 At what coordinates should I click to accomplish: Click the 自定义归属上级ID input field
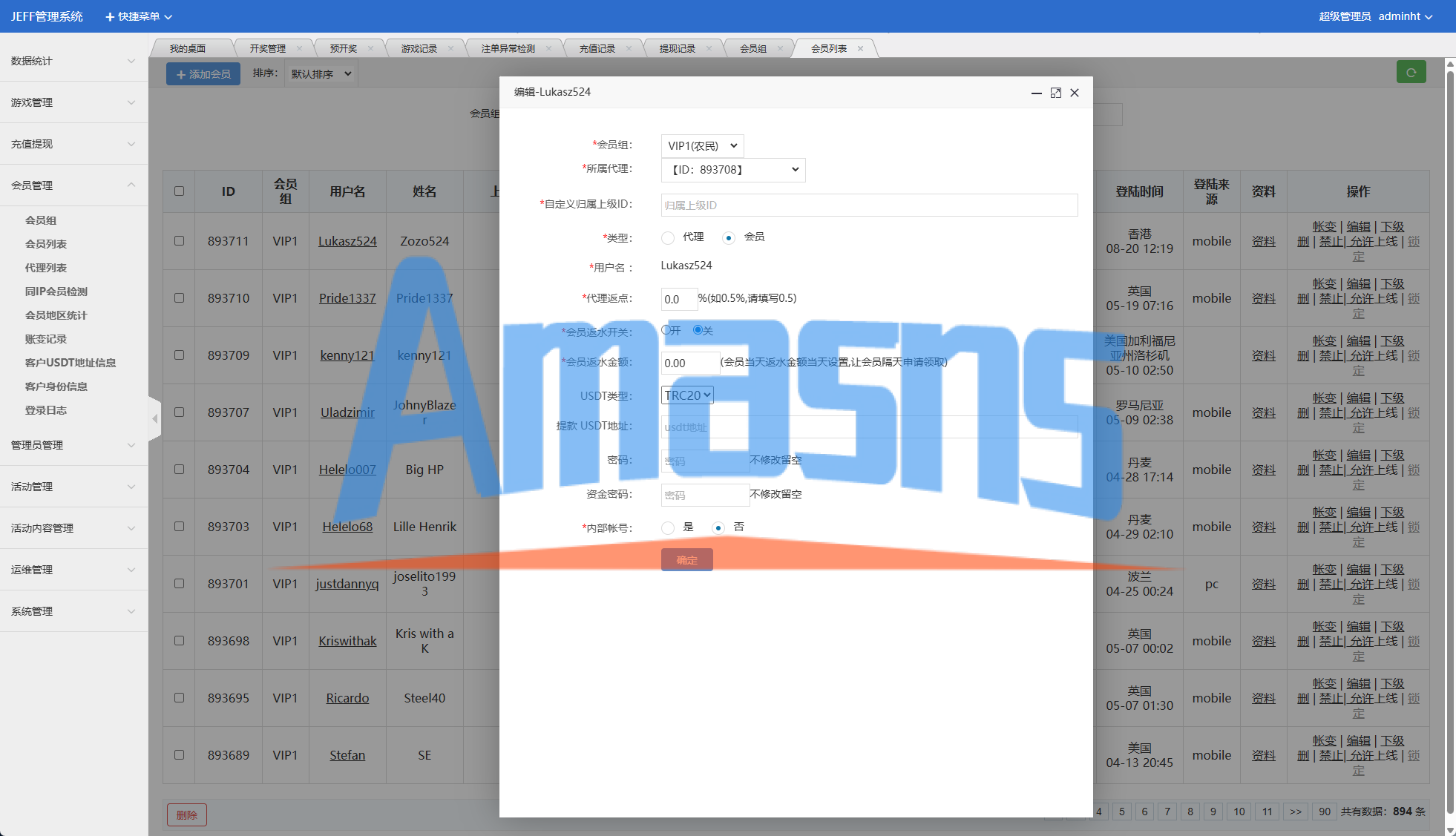[868, 205]
